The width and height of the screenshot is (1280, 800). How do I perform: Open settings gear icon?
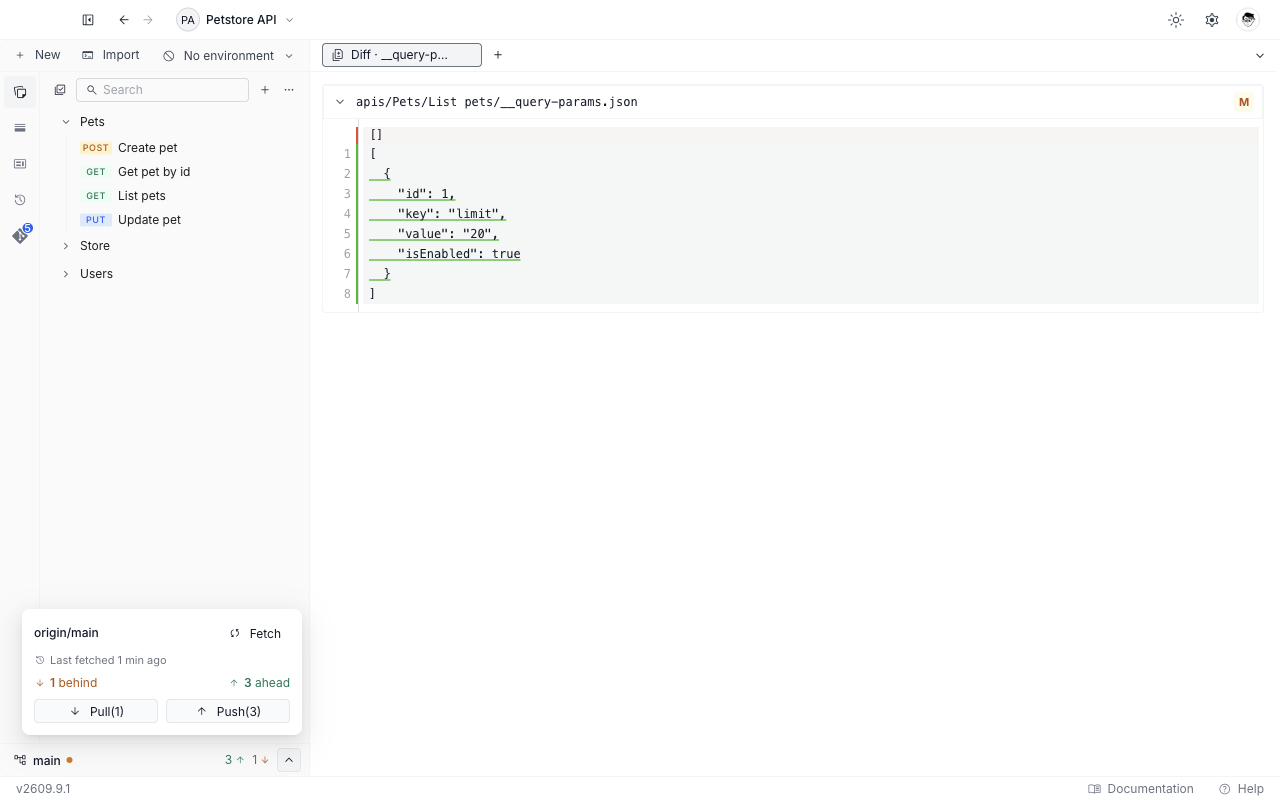coord(1212,20)
